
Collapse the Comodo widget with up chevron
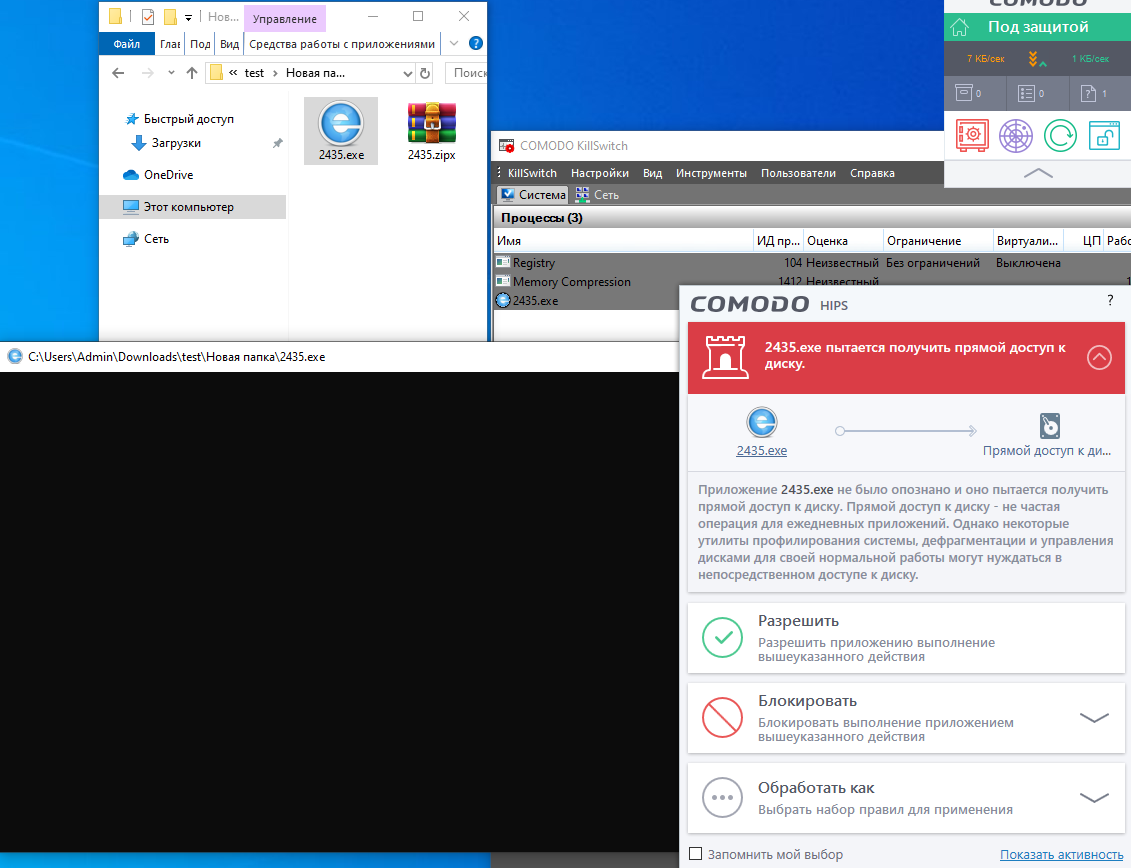pos(1038,173)
